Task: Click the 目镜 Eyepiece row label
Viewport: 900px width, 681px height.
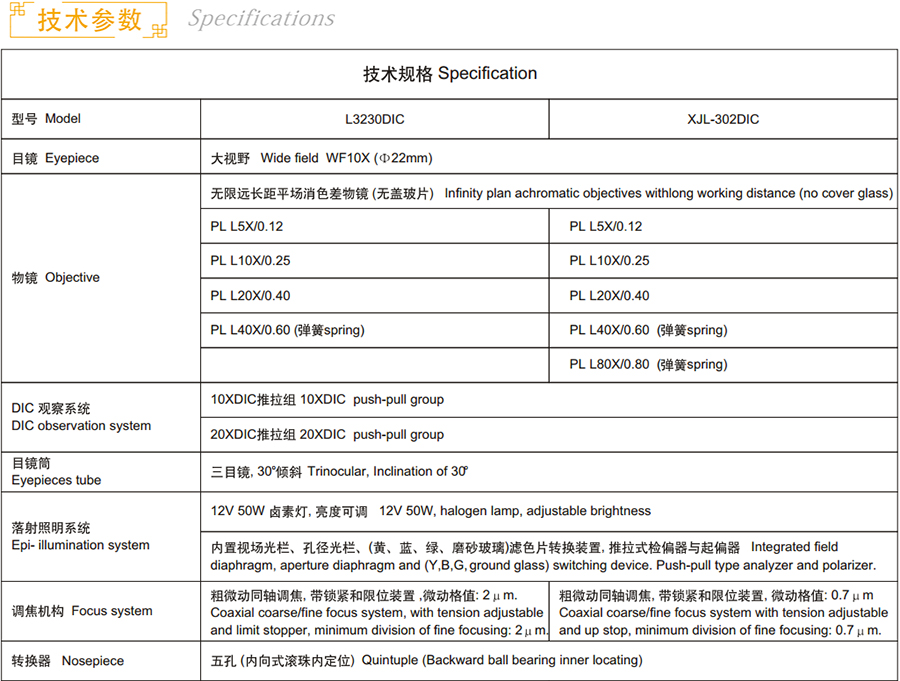Action: [x=55, y=158]
